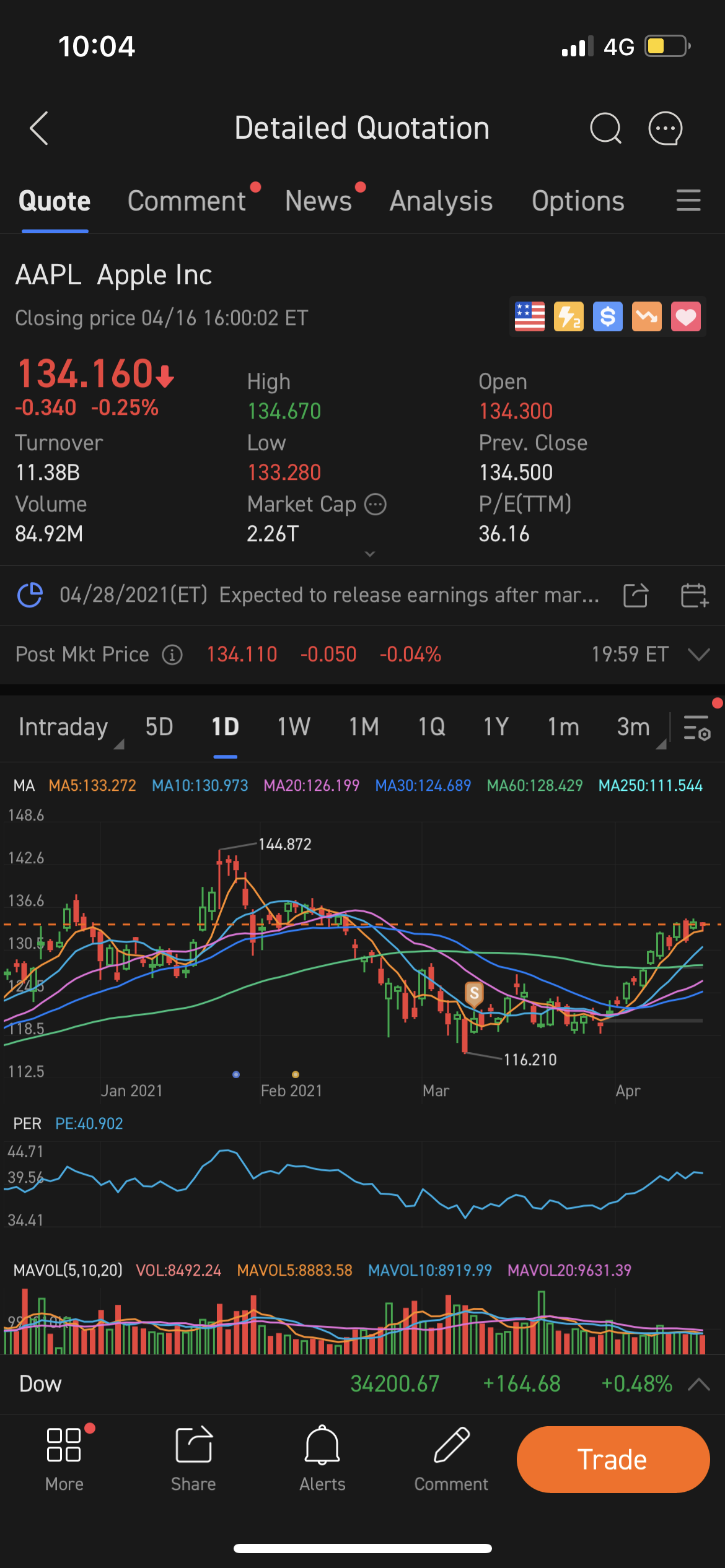Tap the S marker on the chart
This screenshot has height=1568, width=725.
tap(474, 993)
